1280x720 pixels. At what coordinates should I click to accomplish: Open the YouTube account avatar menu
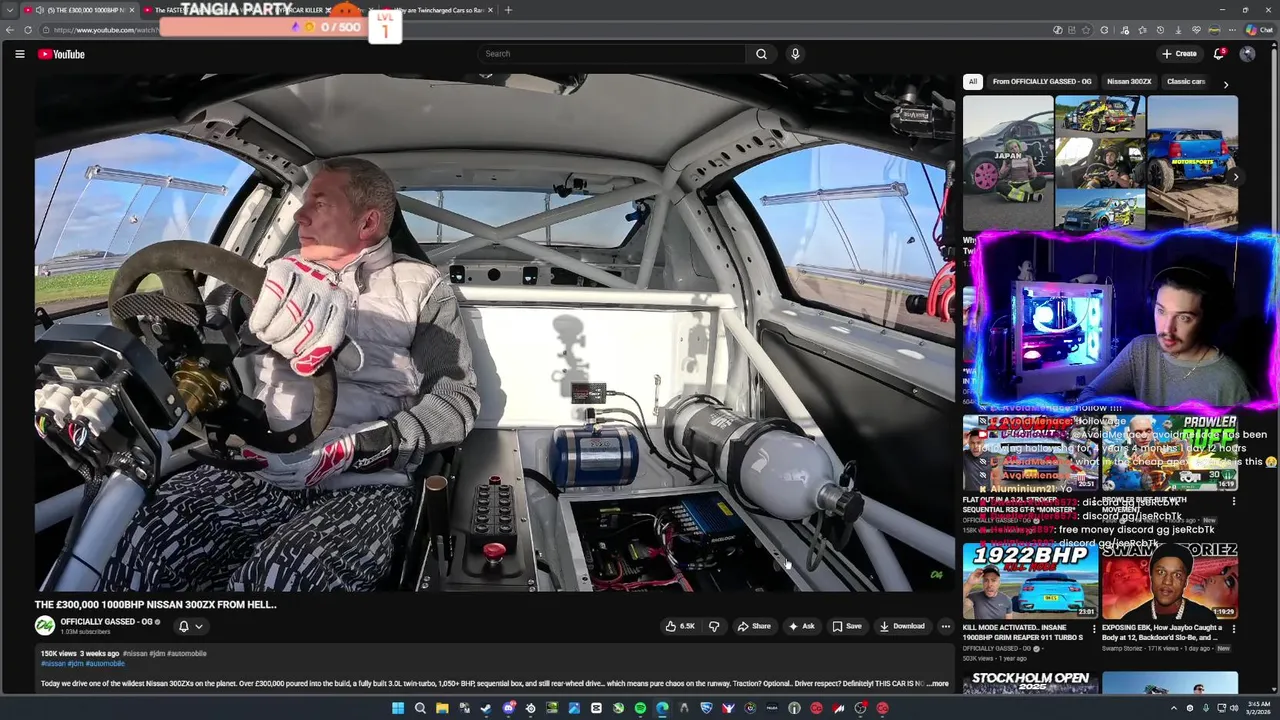1247,54
